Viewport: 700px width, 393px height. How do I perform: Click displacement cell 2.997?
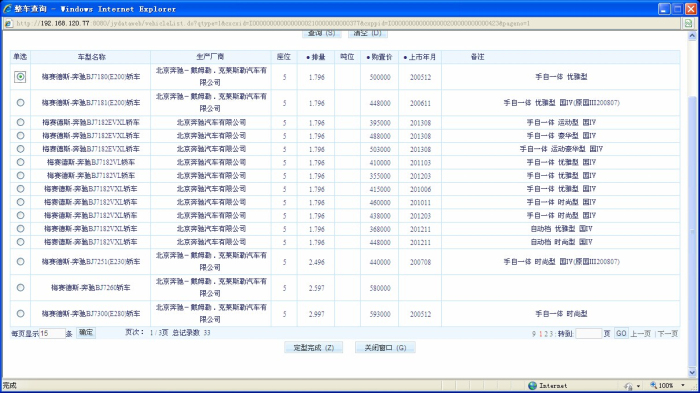[x=316, y=314]
